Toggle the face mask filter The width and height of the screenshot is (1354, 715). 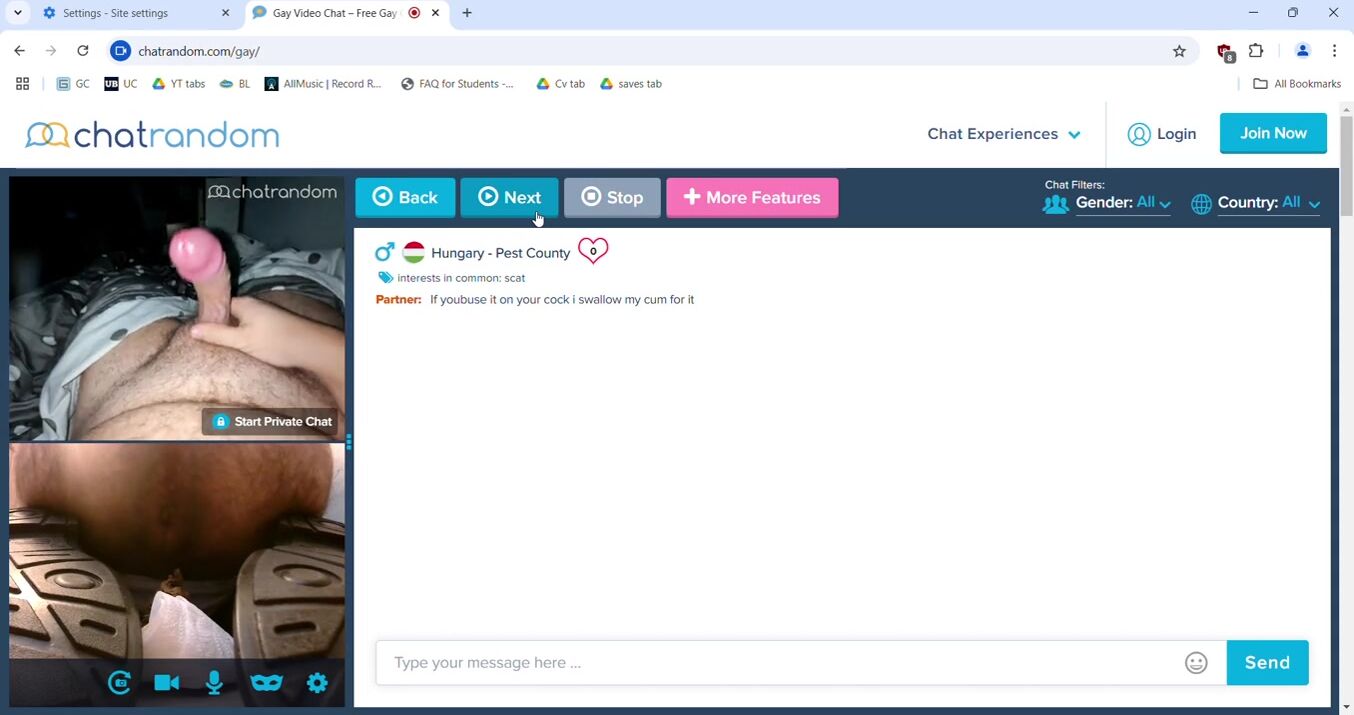coord(266,683)
